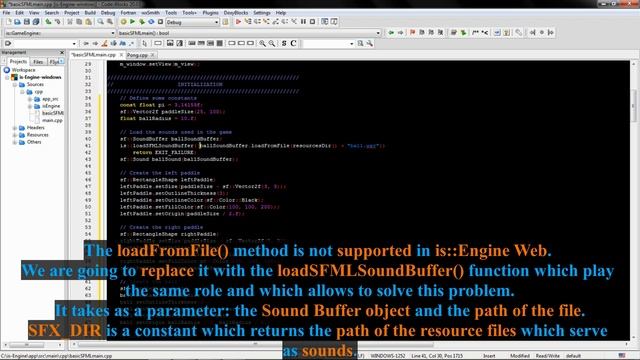Click the Stop debugger icon
640x360 pixels.
click(x=313, y=22)
